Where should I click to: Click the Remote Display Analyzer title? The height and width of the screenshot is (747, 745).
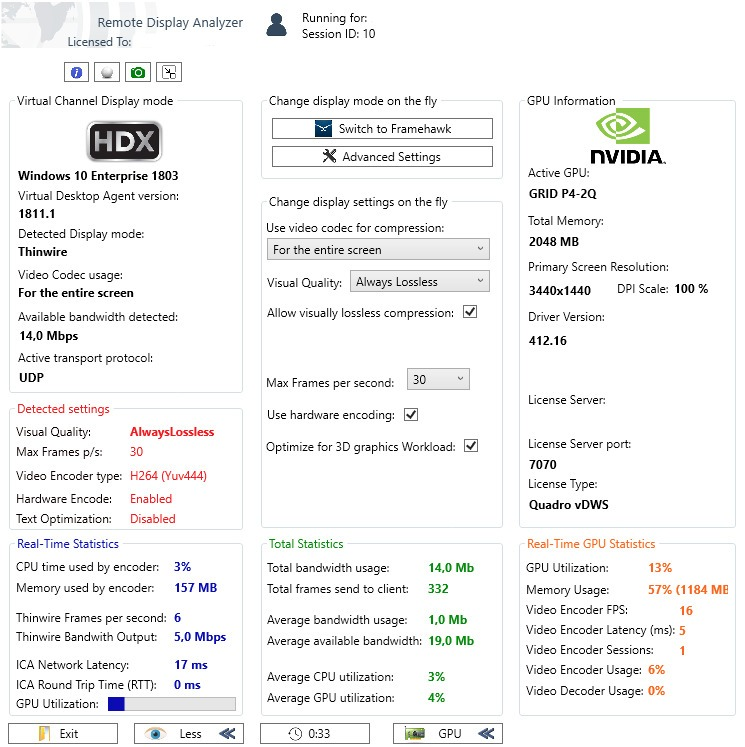(x=170, y=22)
